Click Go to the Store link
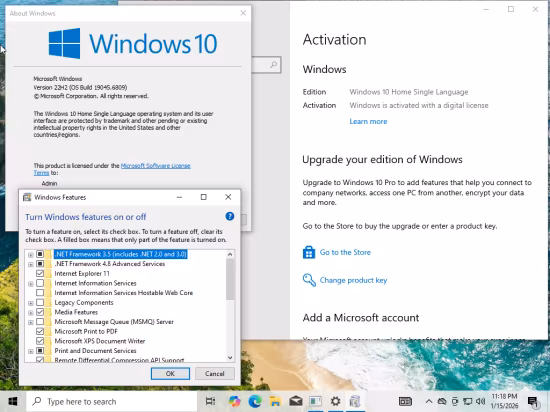Image resolution: width=550 pixels, height=412 pixels. pos(345,252)
